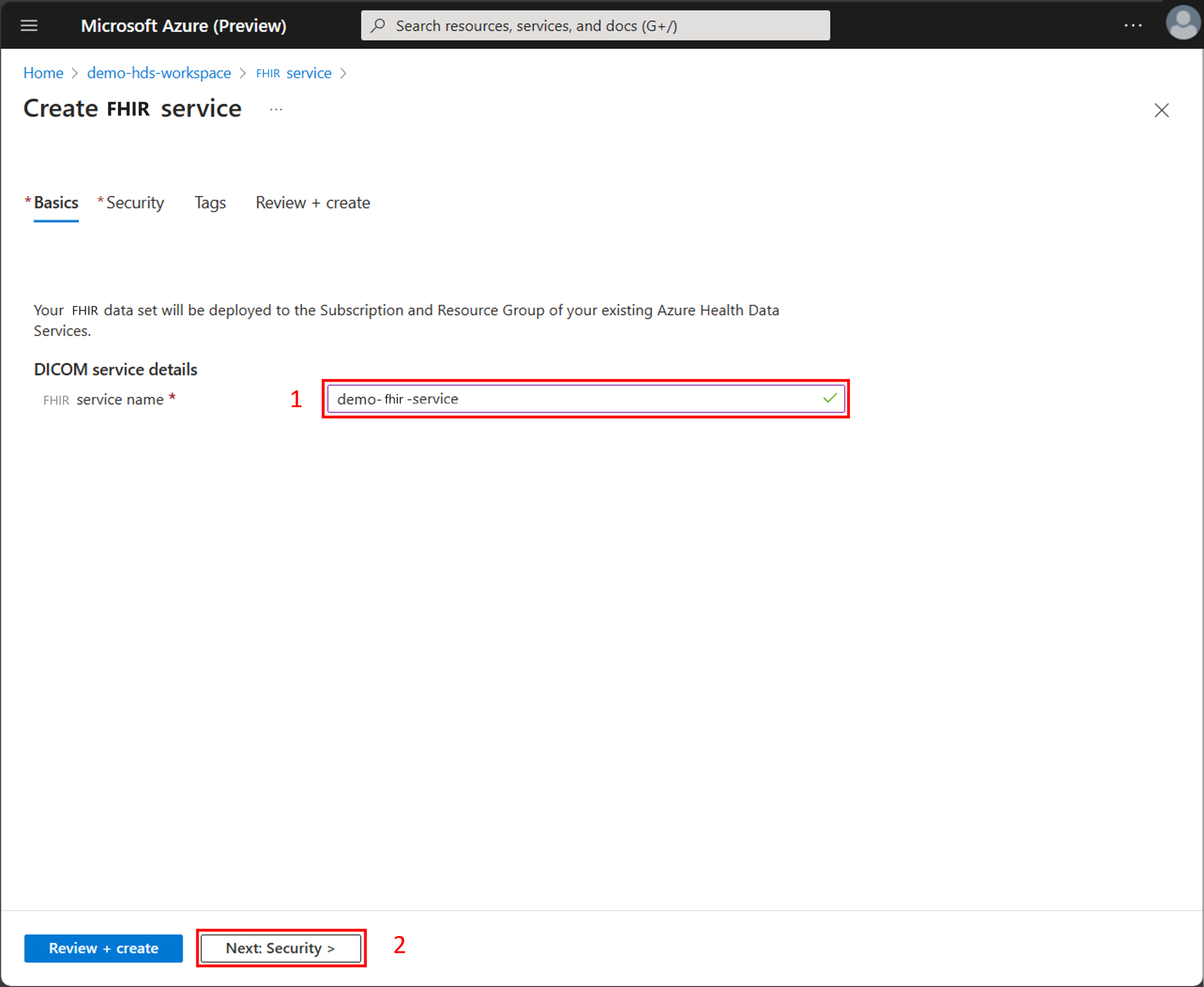
Task: Open the ellipsis next to page title
Action: [x=276, y=109]
